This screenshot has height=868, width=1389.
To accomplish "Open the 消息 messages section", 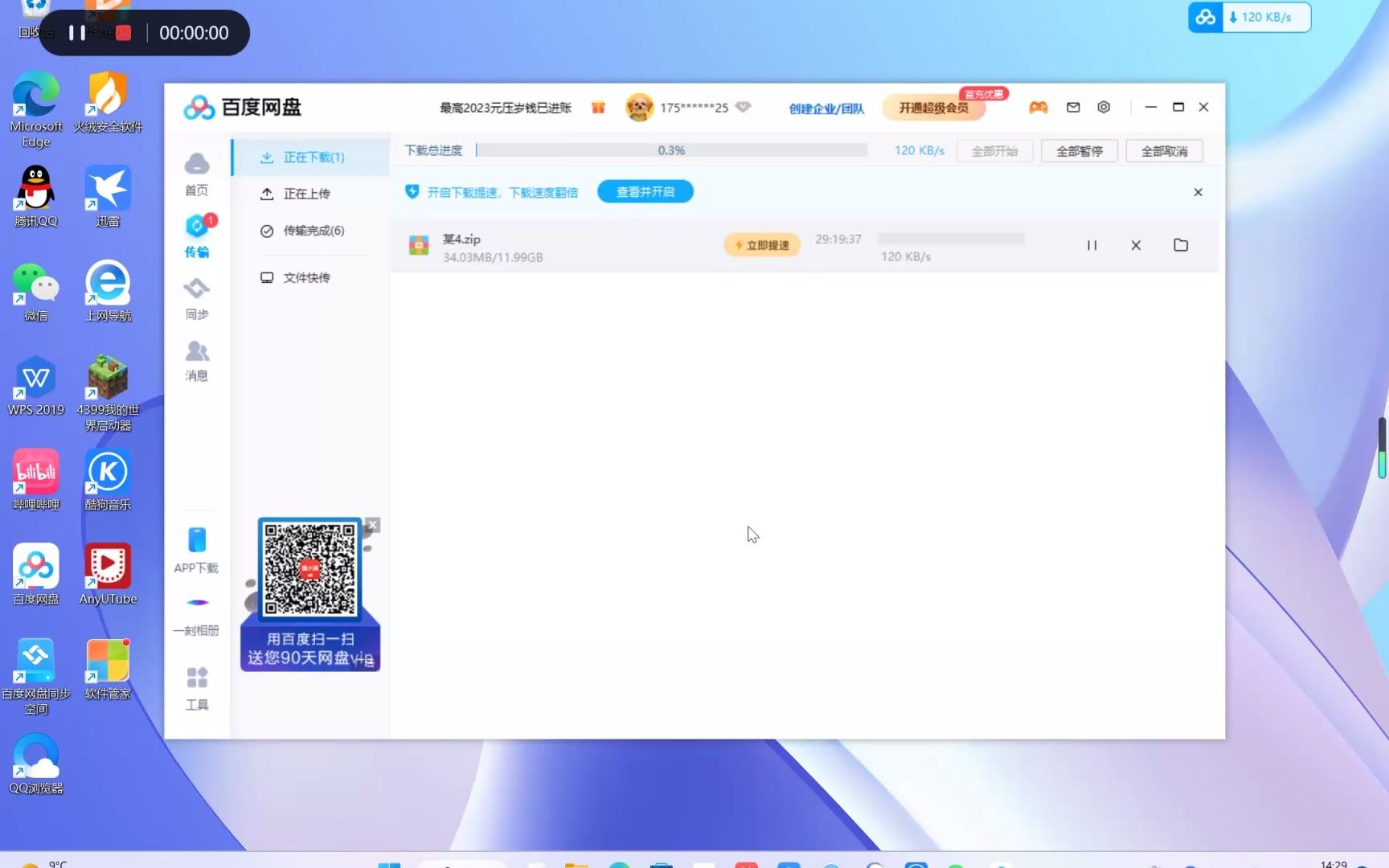I will tap(196, 360).
